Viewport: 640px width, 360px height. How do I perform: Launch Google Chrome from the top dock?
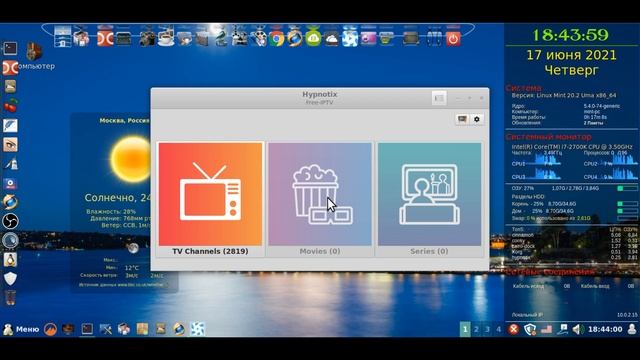coord(276,39)
